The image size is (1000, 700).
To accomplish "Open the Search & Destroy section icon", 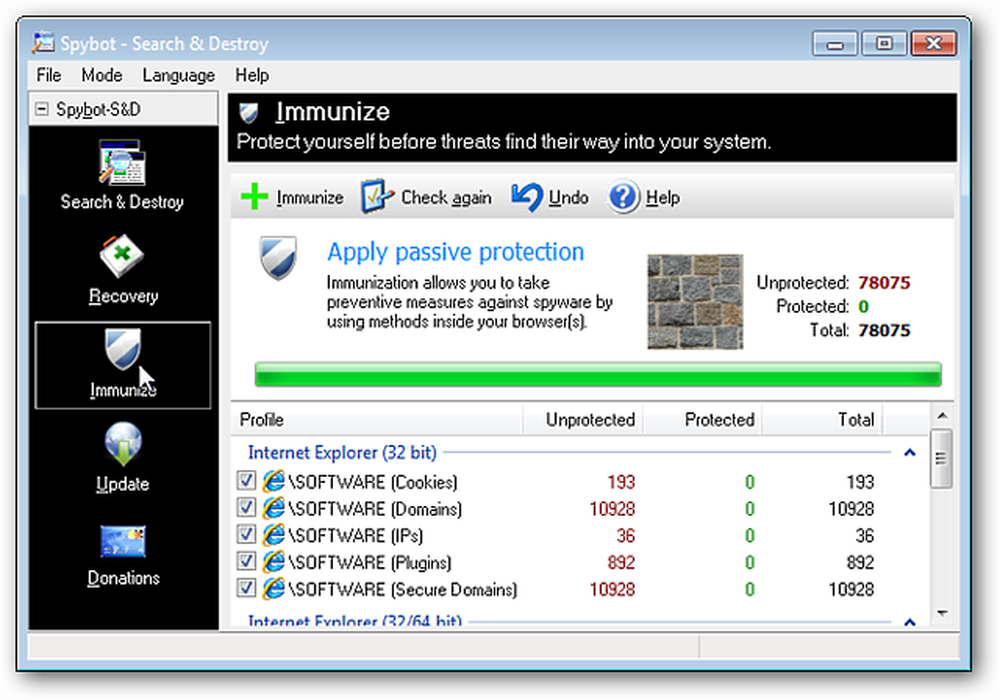I will click(122, 163).
